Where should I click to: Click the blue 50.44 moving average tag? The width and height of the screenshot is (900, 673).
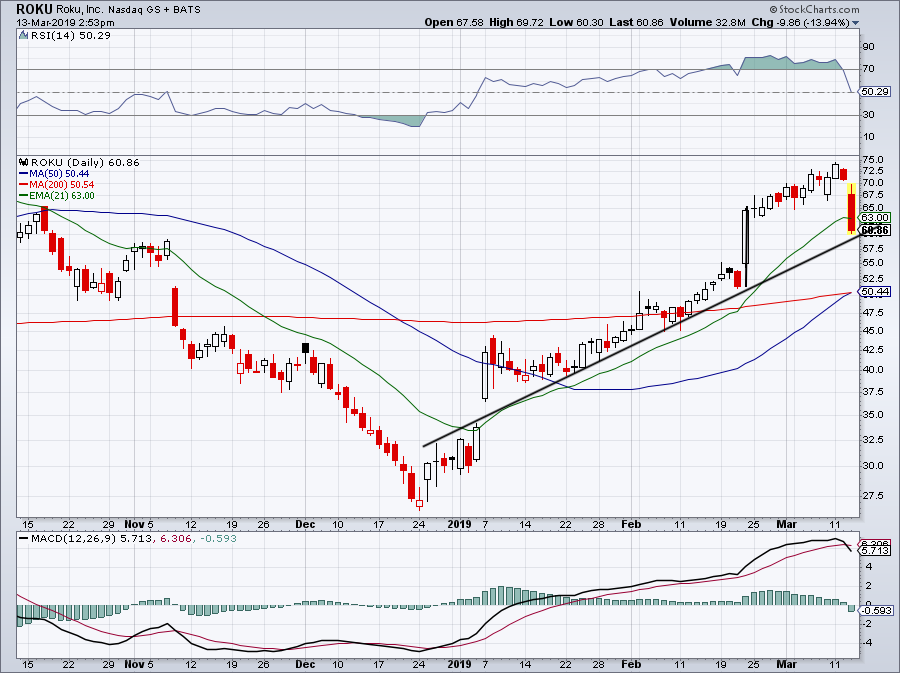click(x=876, y=291)
